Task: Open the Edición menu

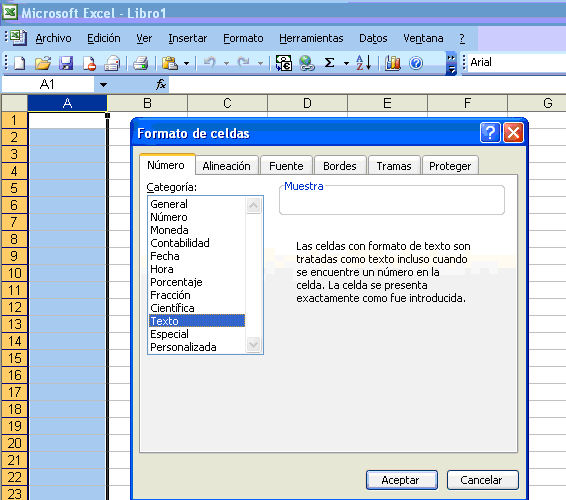Action: (x=104, y=38)
